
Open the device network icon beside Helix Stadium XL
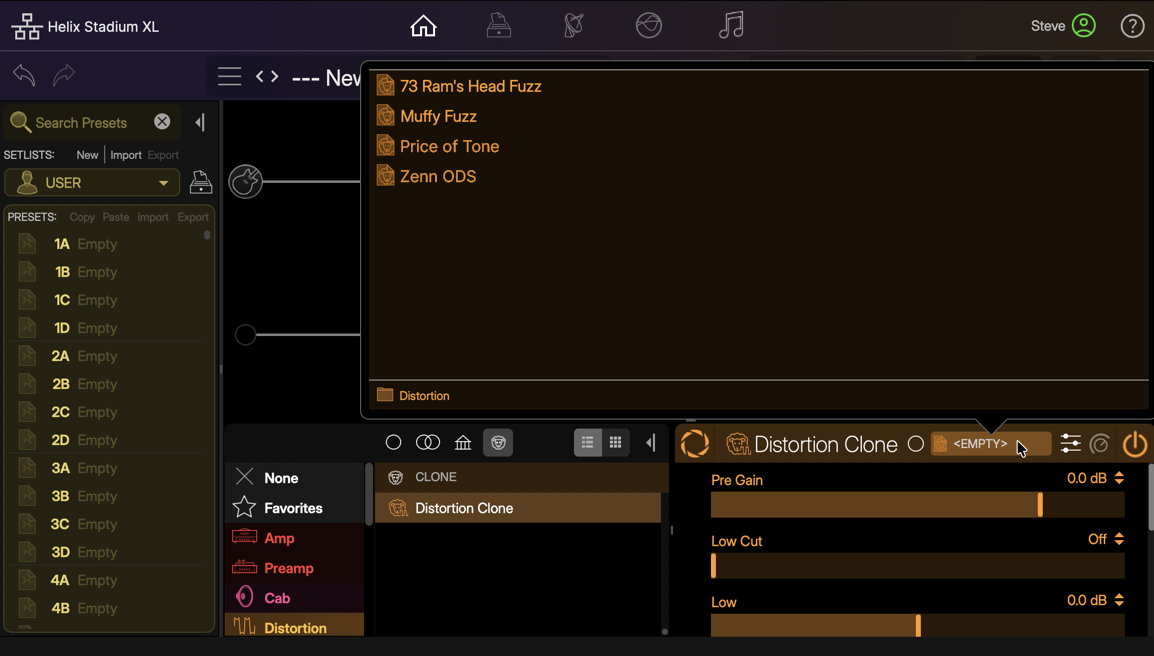[26, 27]
